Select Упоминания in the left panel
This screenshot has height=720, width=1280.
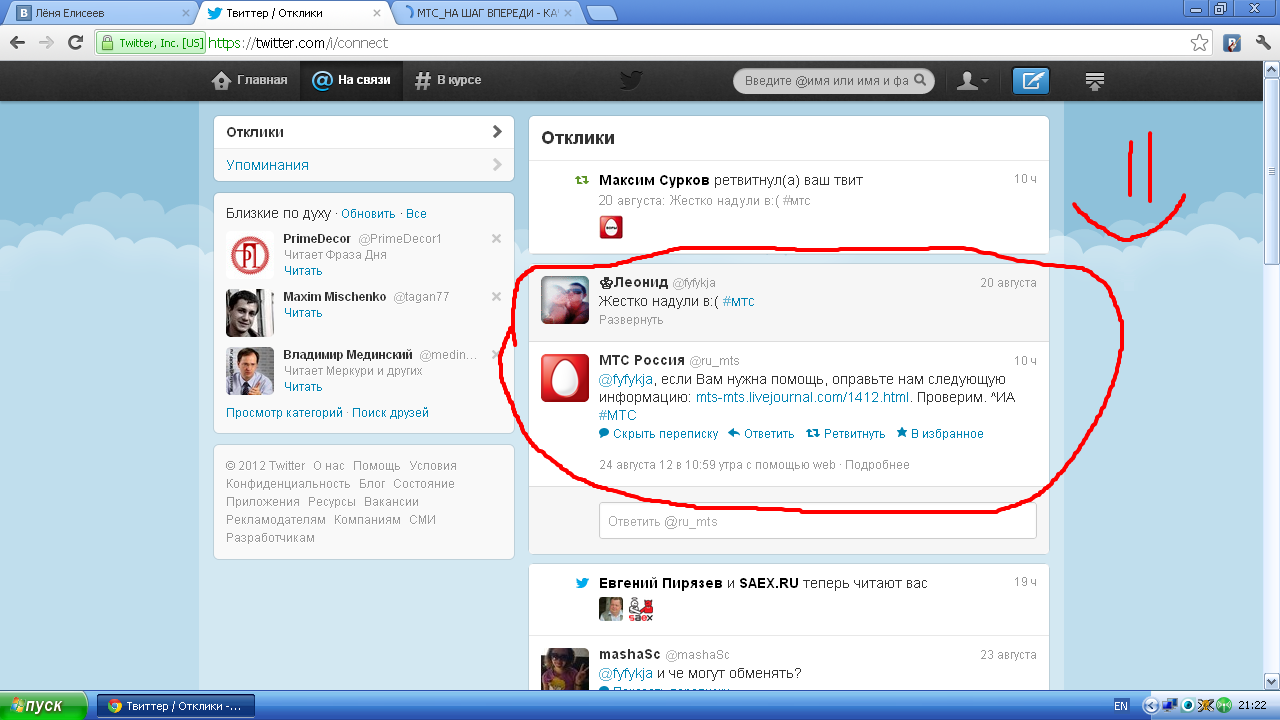tap(364, 165)
